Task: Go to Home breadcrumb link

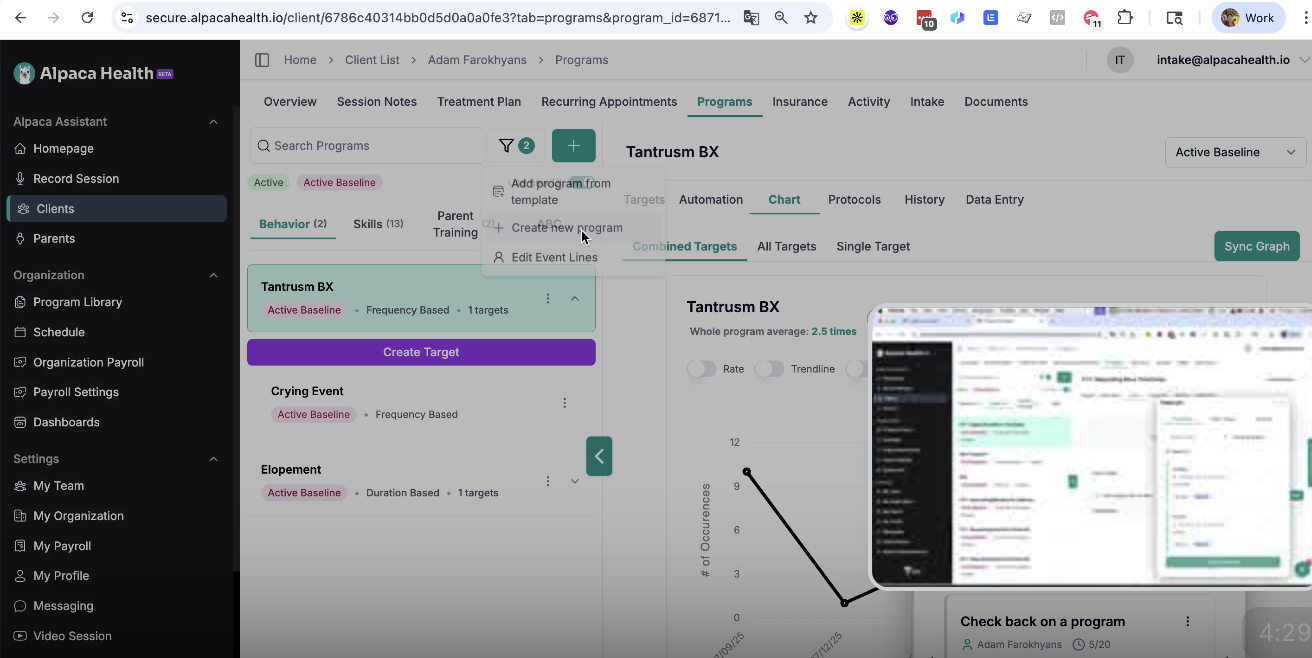Action: [300, 60]
